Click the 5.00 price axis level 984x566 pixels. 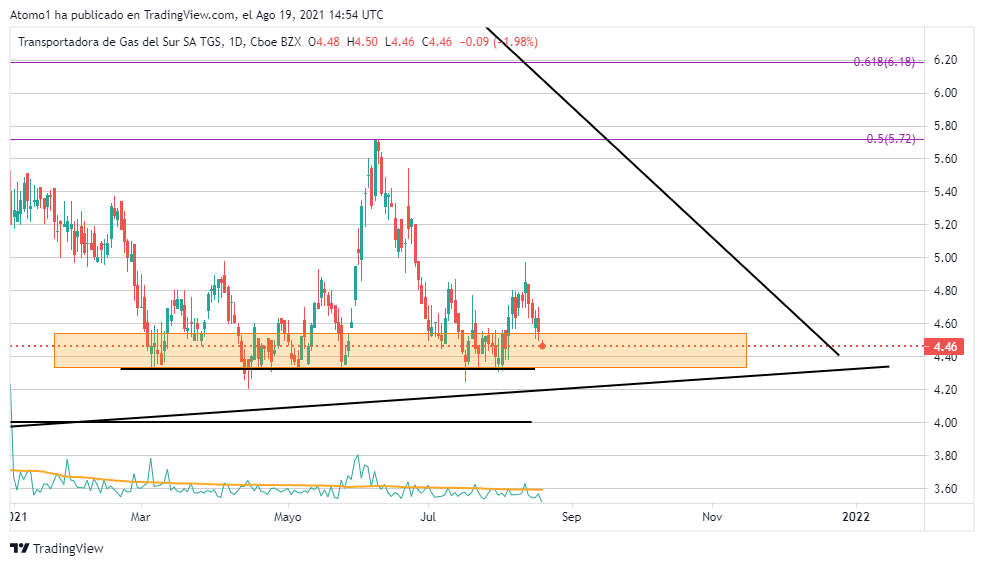click(x=945, y=258)
